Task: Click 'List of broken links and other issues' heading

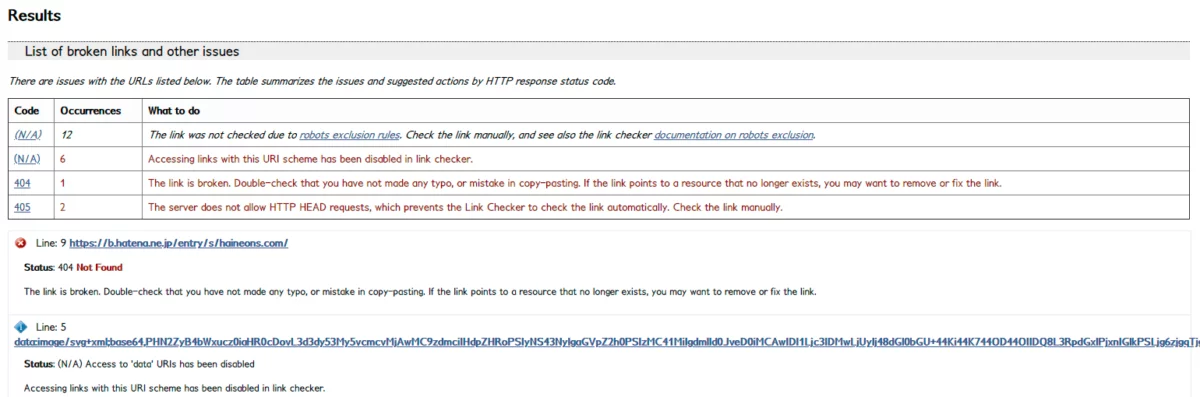Action: (x=131, y=51)
